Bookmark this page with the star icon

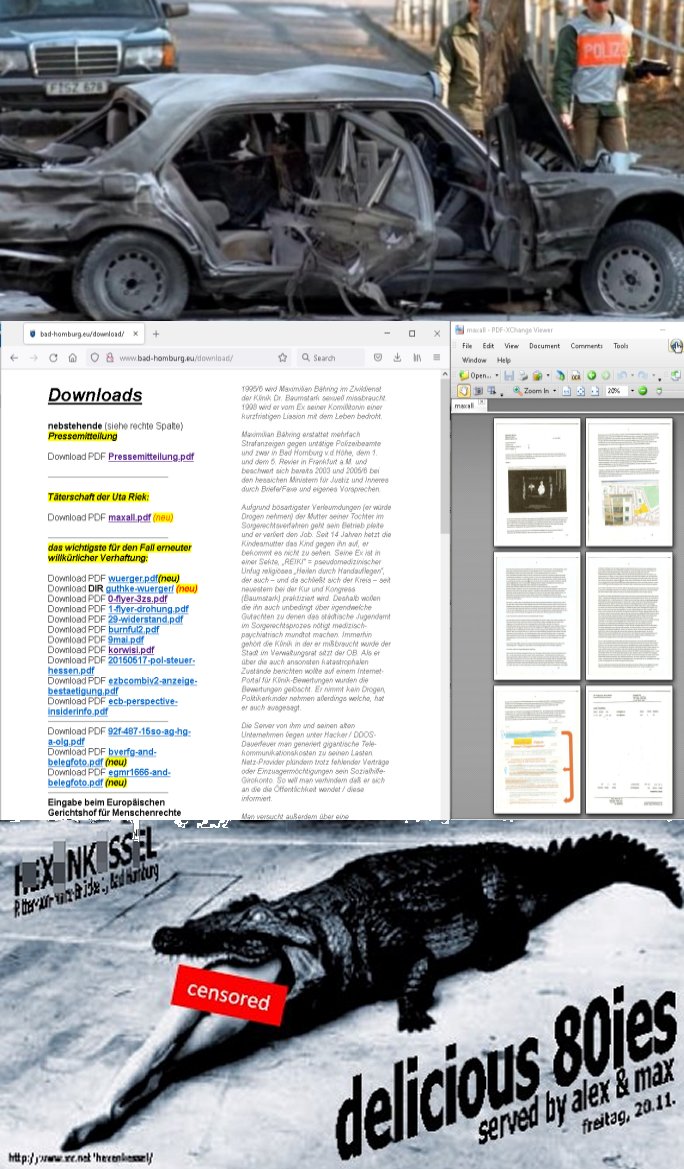pyautogui.click(x=283, y=358)
